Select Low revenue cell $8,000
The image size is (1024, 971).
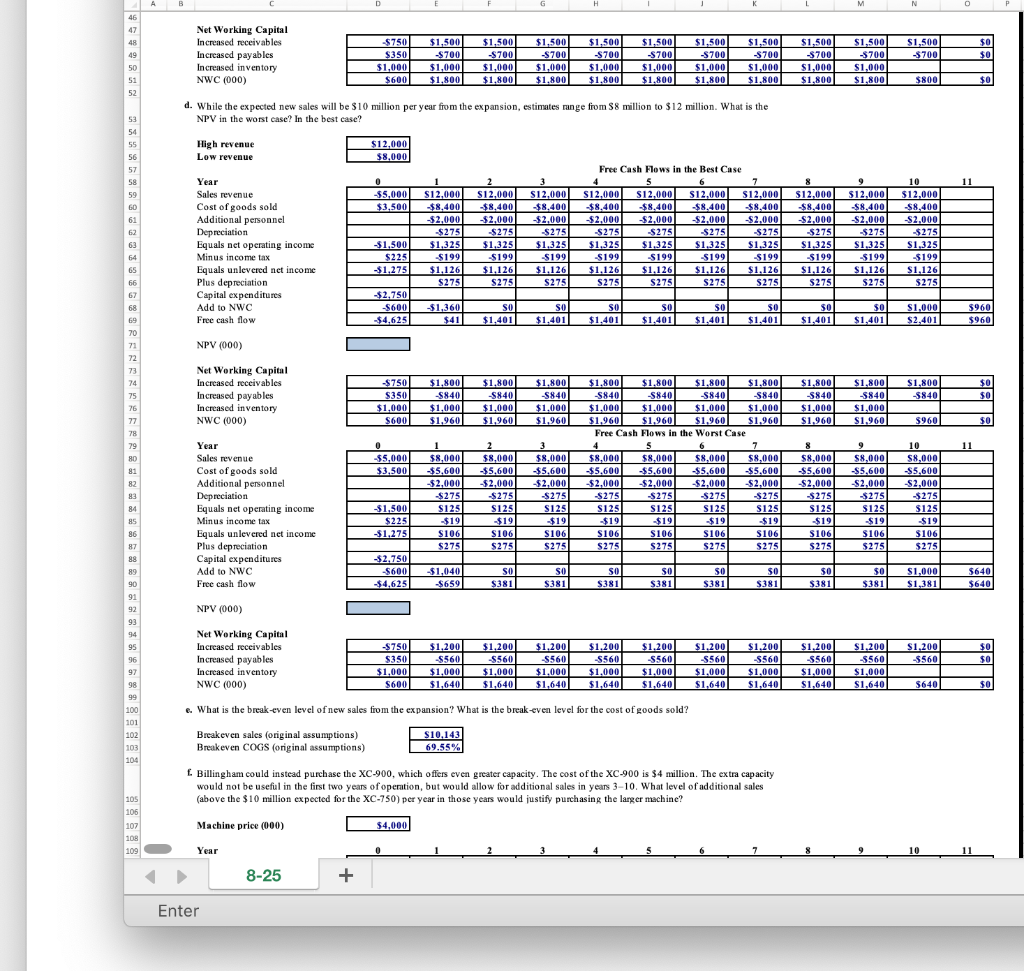pos(378,156)
